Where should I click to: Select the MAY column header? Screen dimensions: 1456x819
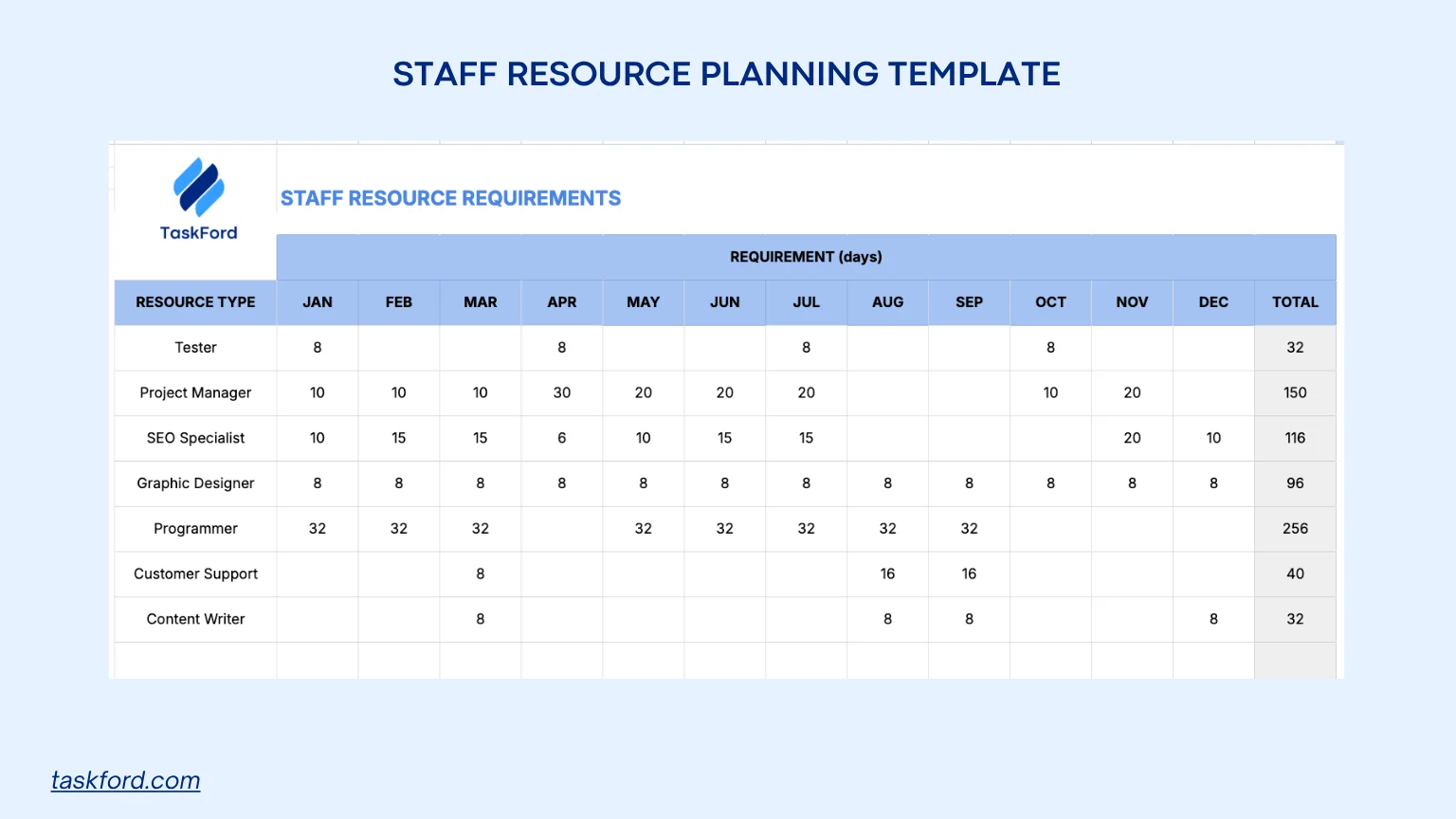point(644,302)
